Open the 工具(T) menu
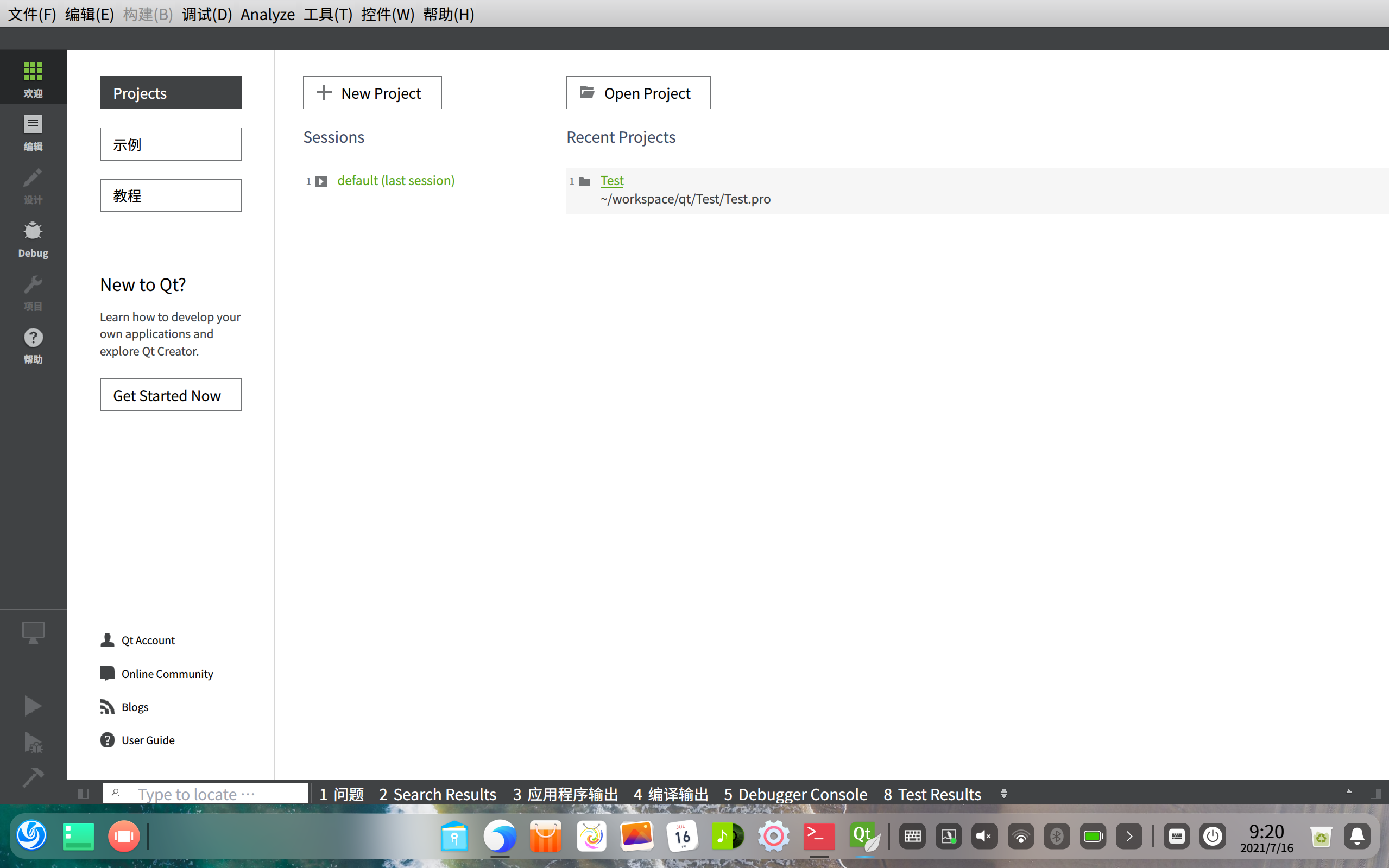 [x=327, y=14]
